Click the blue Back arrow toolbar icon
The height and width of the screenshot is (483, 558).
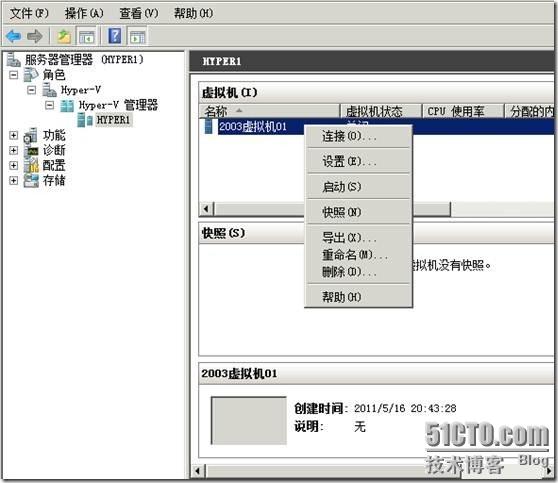(x=14, y=36)
